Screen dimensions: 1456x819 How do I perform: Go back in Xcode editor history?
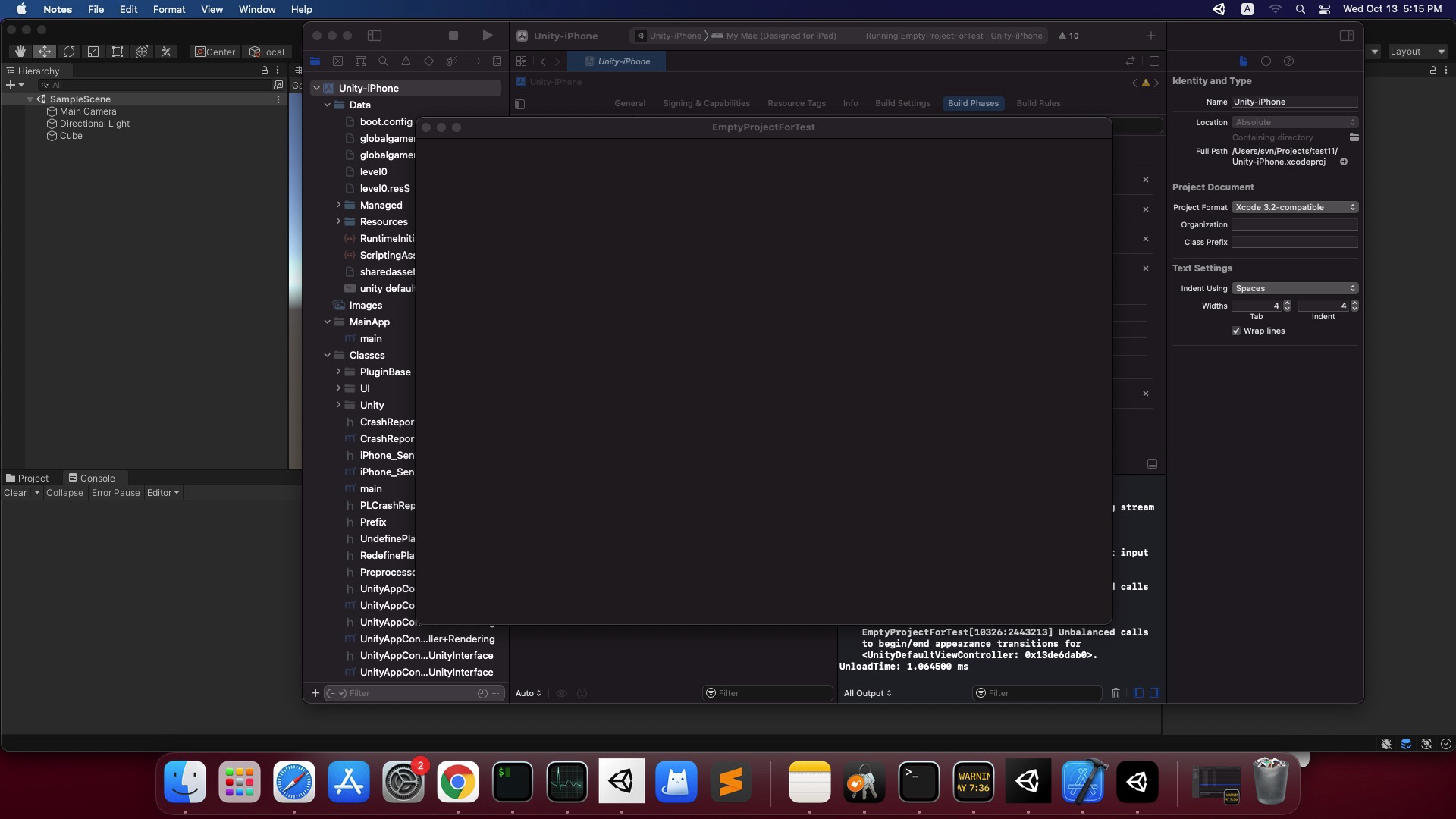pos(543,61)
